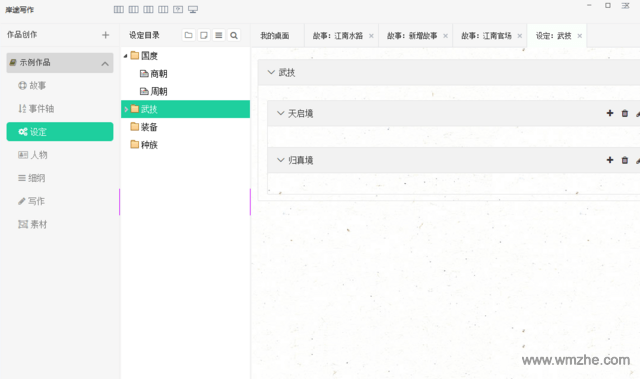Click the 作品创作 panel heading
Viewport: 640px width, 379px height.
tap(22, 35)
